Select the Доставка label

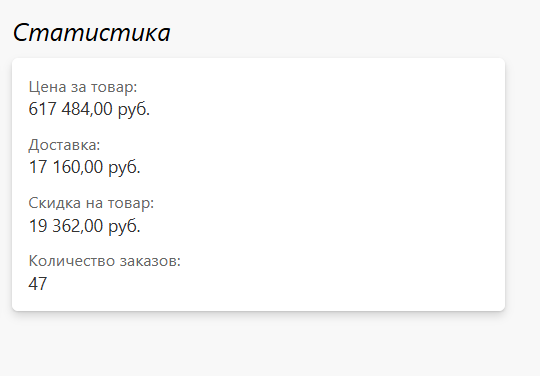point(64,145)
